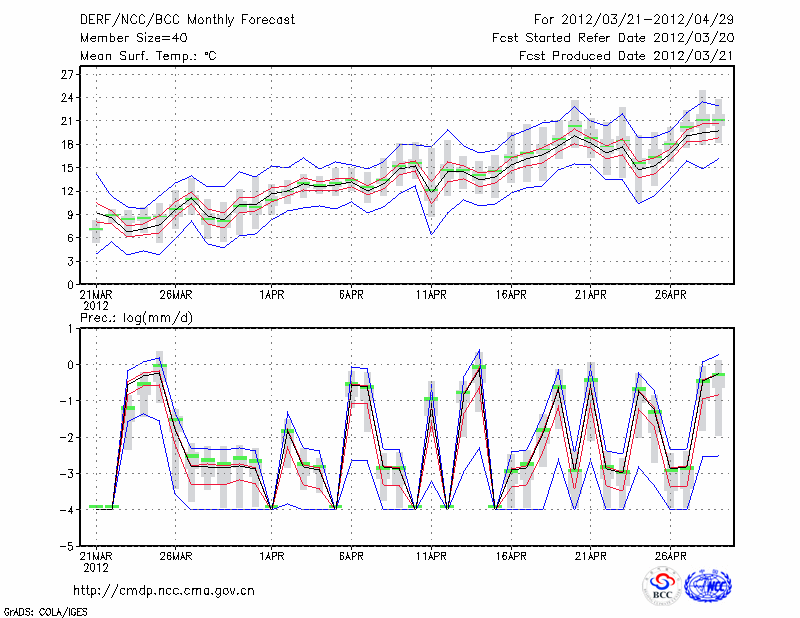This screenshot has height=618, width=800.
Task: Pick 11APR on the precipitation chart axis
Action: [431, 556]
